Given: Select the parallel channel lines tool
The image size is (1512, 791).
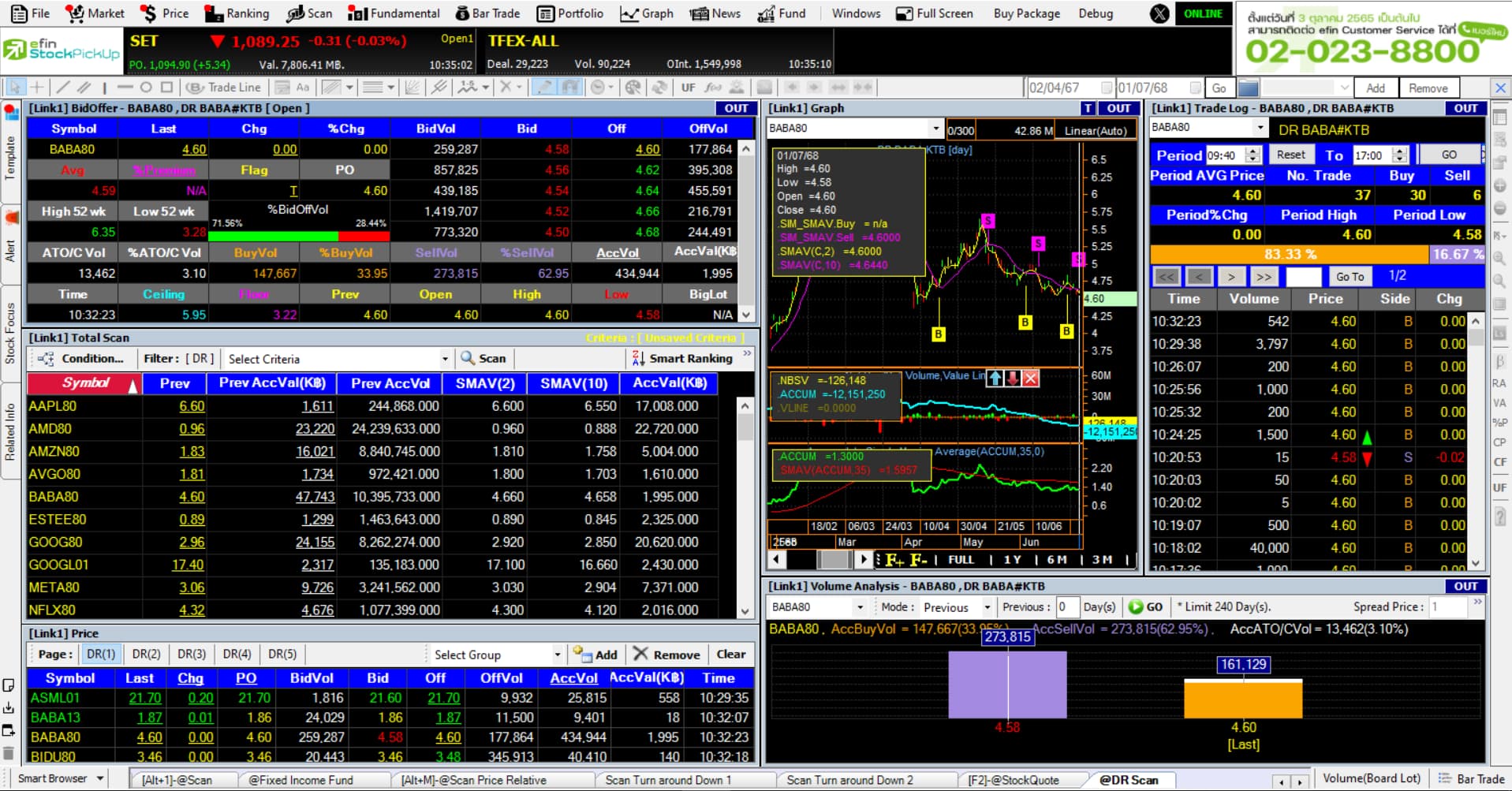Looking at the screenshot, I should (84, 88).
